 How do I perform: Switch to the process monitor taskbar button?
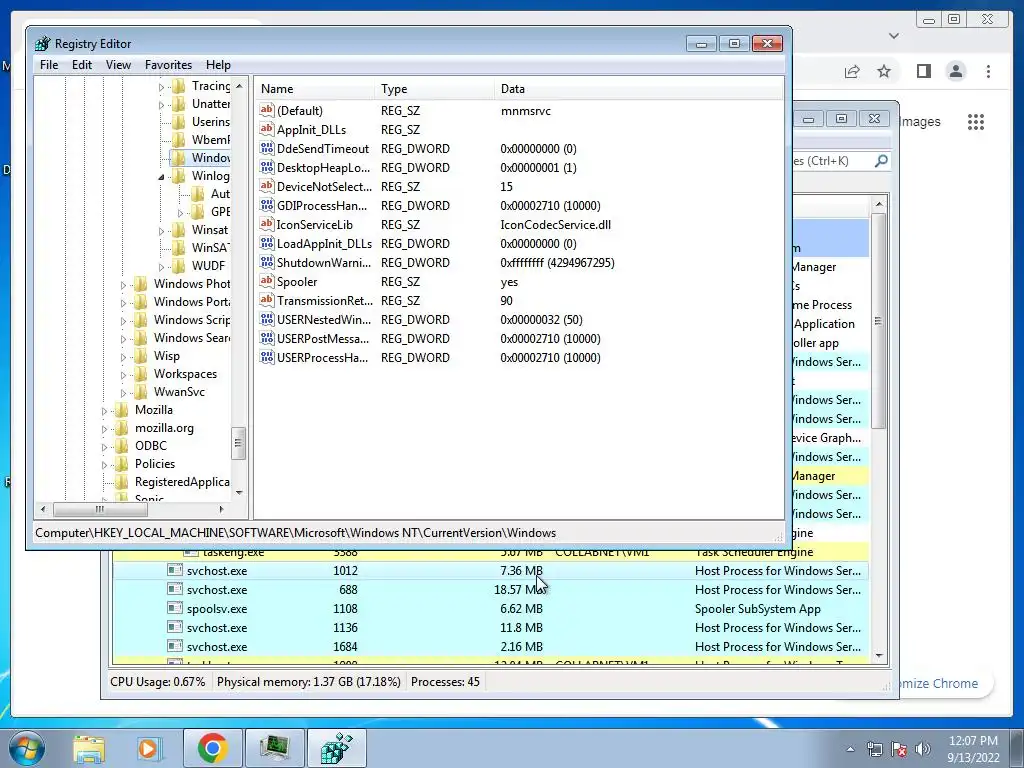(x=274, y=748)
